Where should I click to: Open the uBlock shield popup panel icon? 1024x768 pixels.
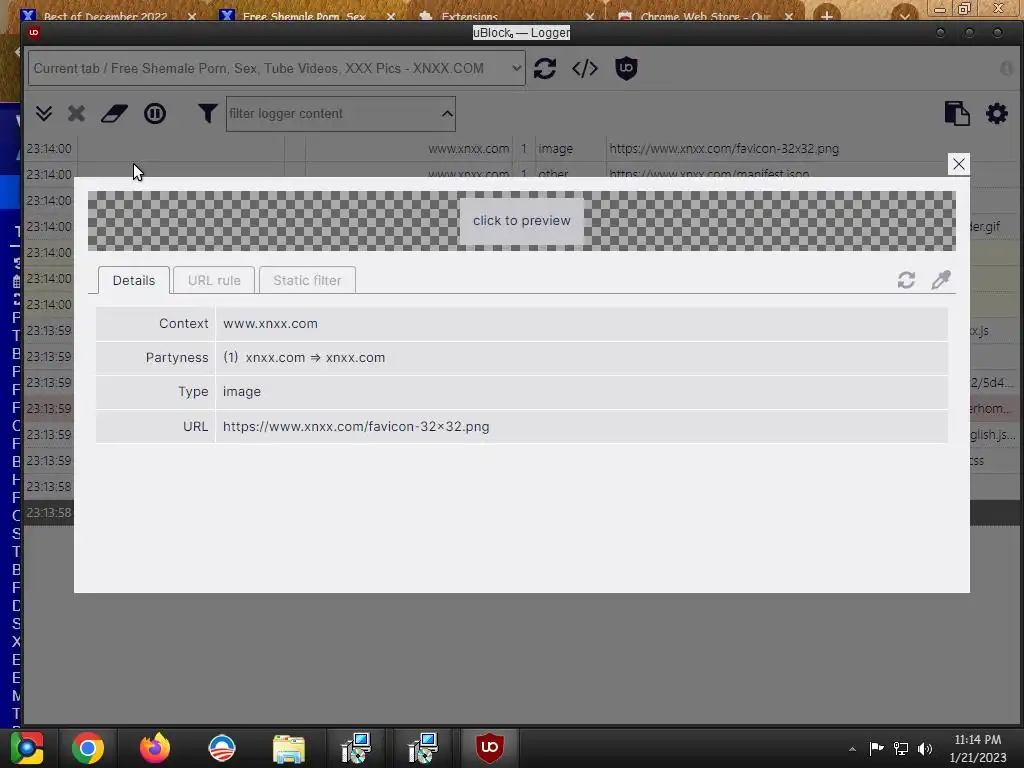pyautogui.click(x=626, y=69)
